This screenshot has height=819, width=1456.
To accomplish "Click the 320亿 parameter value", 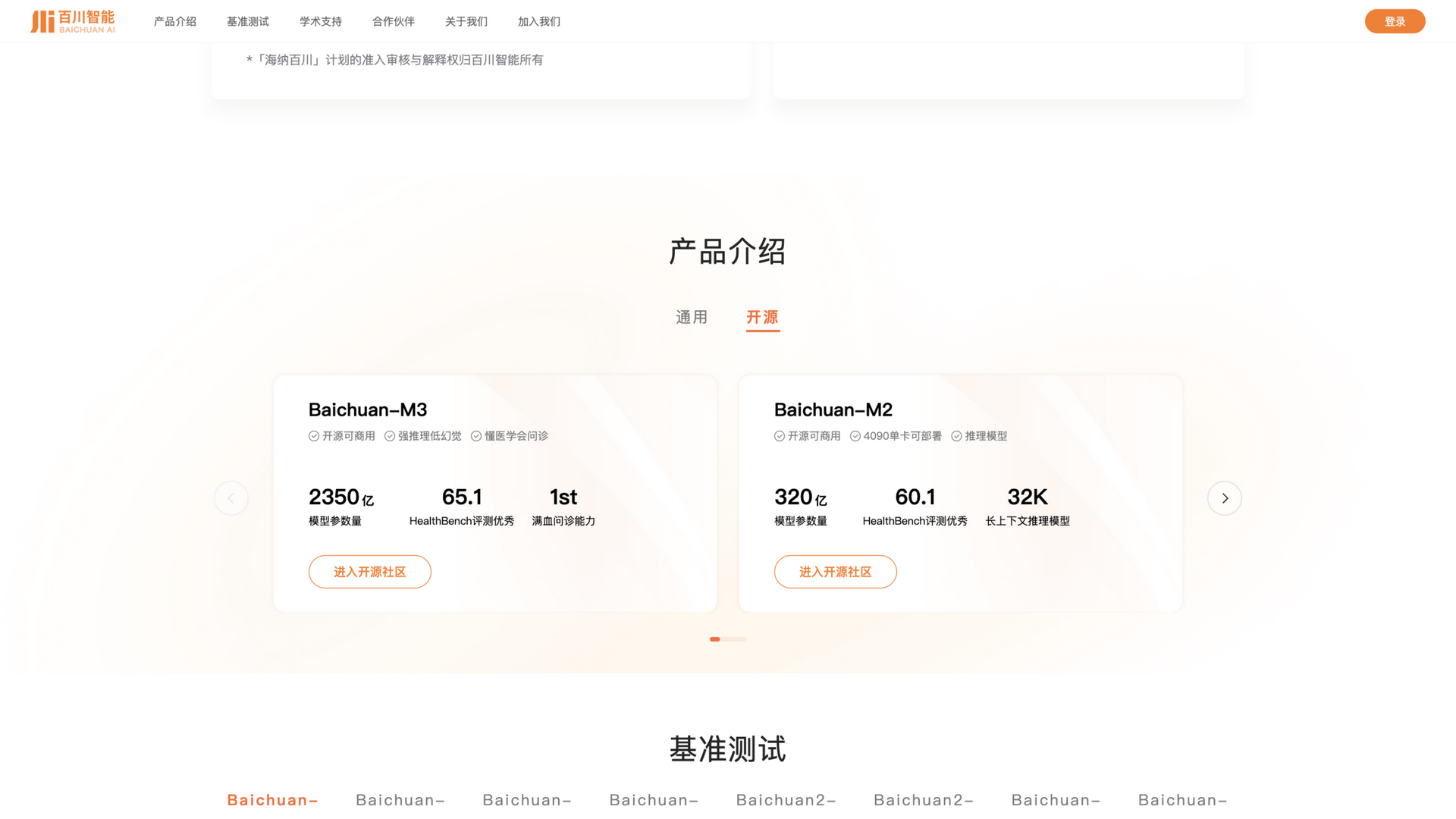I will click(x=801, y=497).
